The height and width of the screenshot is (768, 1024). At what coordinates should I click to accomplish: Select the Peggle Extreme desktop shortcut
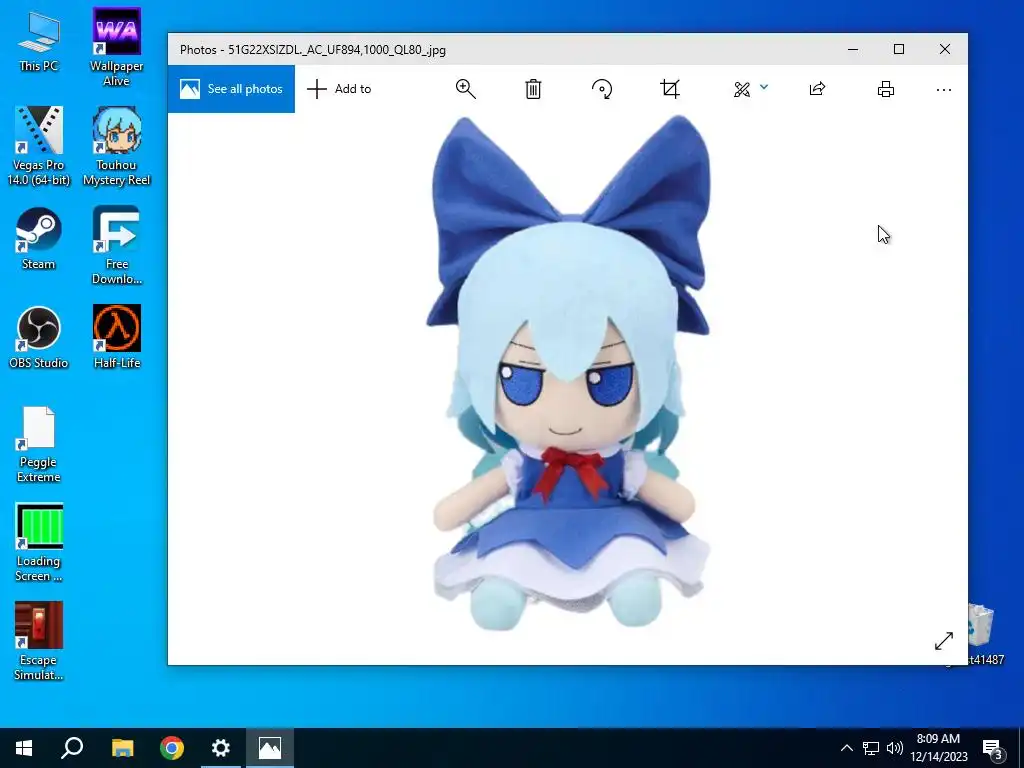(39, 445)
